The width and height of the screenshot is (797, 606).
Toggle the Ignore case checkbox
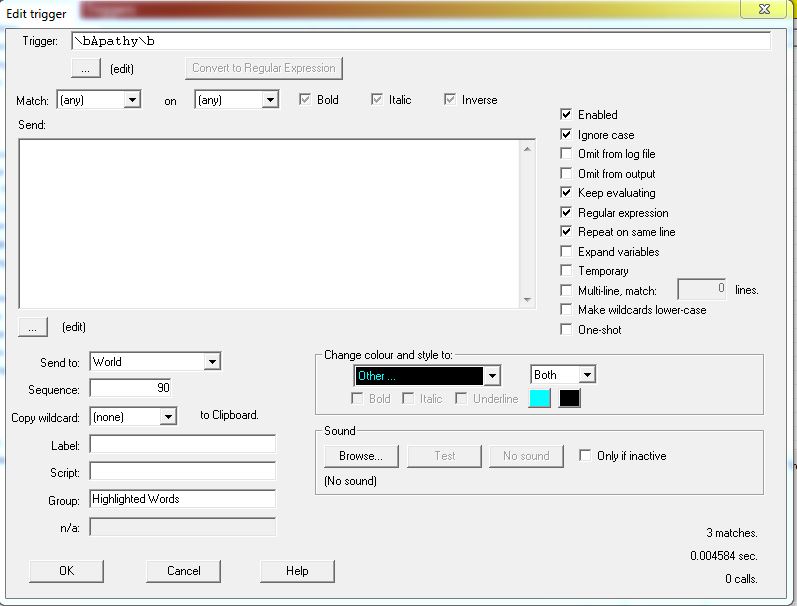566,134
